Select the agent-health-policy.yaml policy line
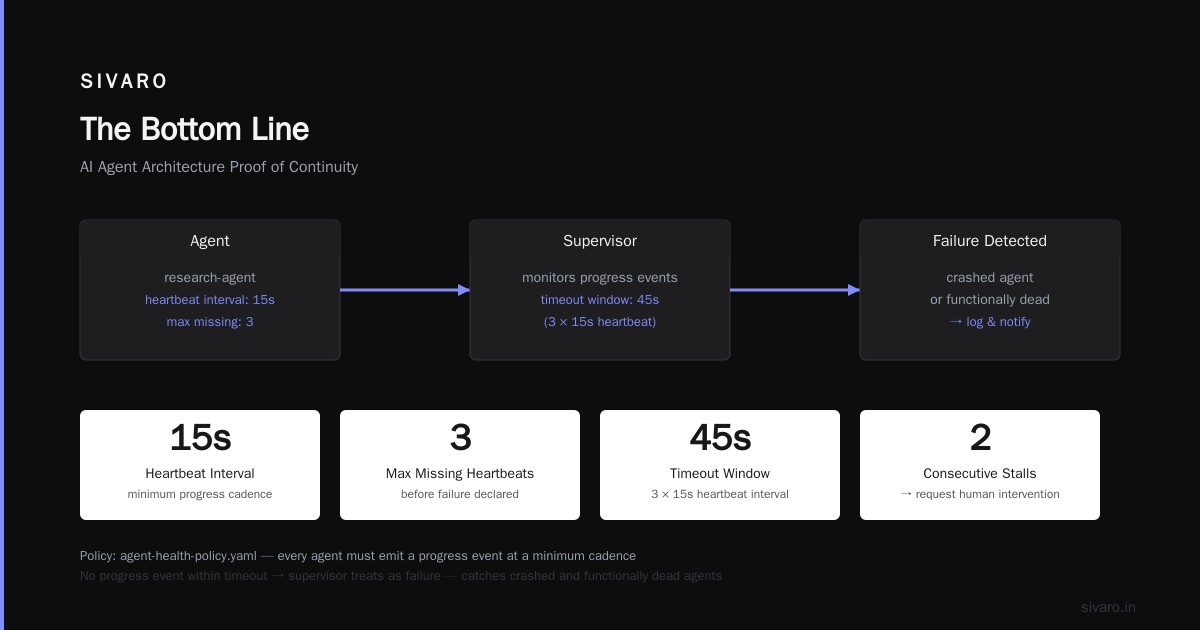The image size is (1200, 630). [358, 556]
